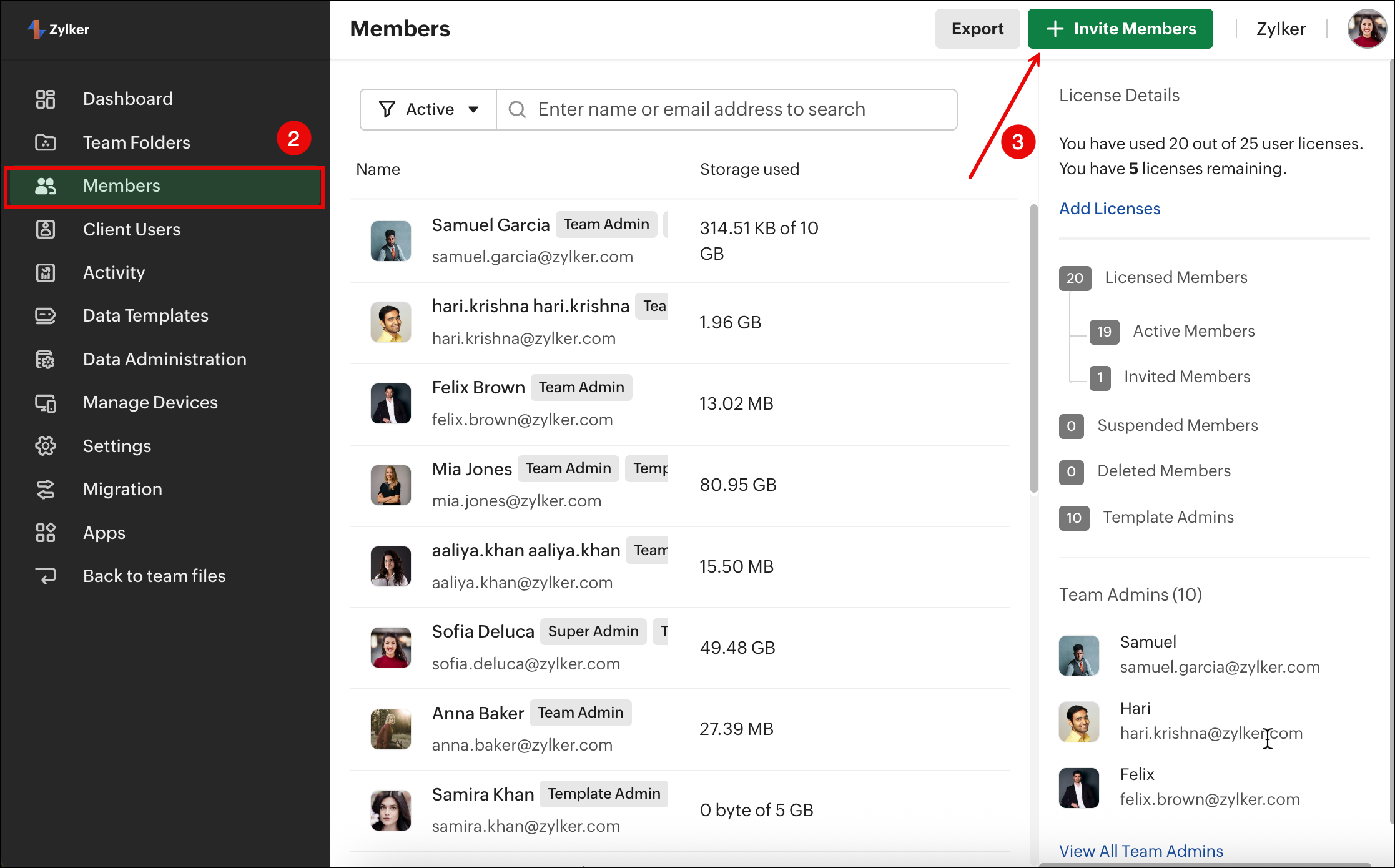Click the Export button
Screen dimensions: 1395x868
coord(977,29)
